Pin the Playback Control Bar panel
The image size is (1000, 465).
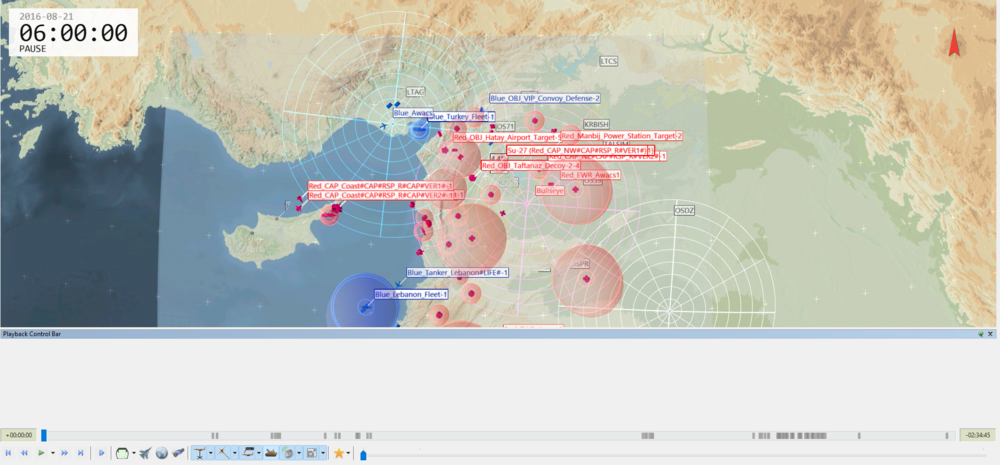click(x=981, y=333)
